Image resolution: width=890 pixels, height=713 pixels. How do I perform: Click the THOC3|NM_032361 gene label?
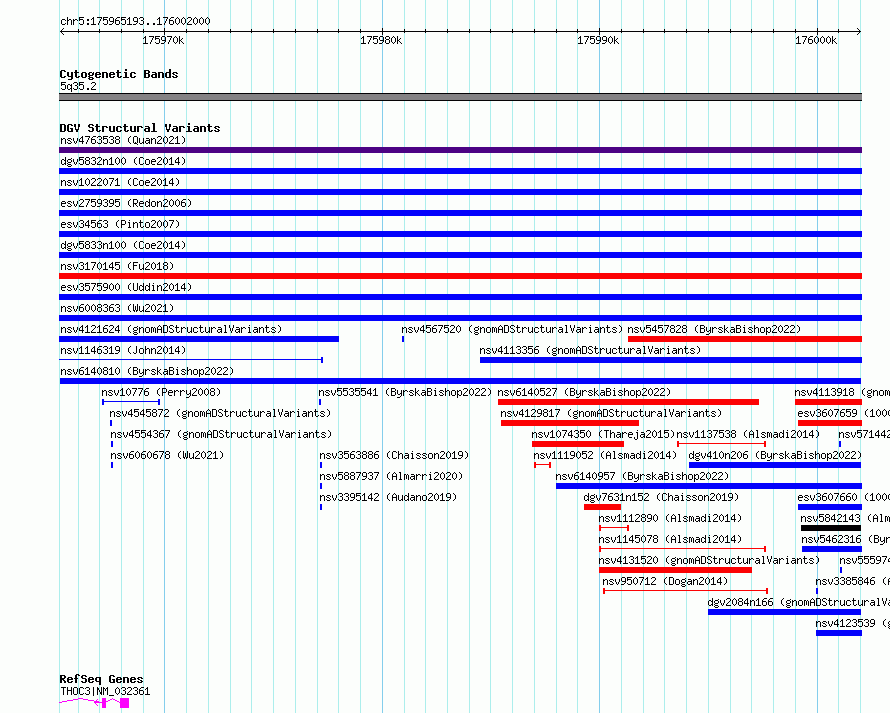click(x=105, y=691)
